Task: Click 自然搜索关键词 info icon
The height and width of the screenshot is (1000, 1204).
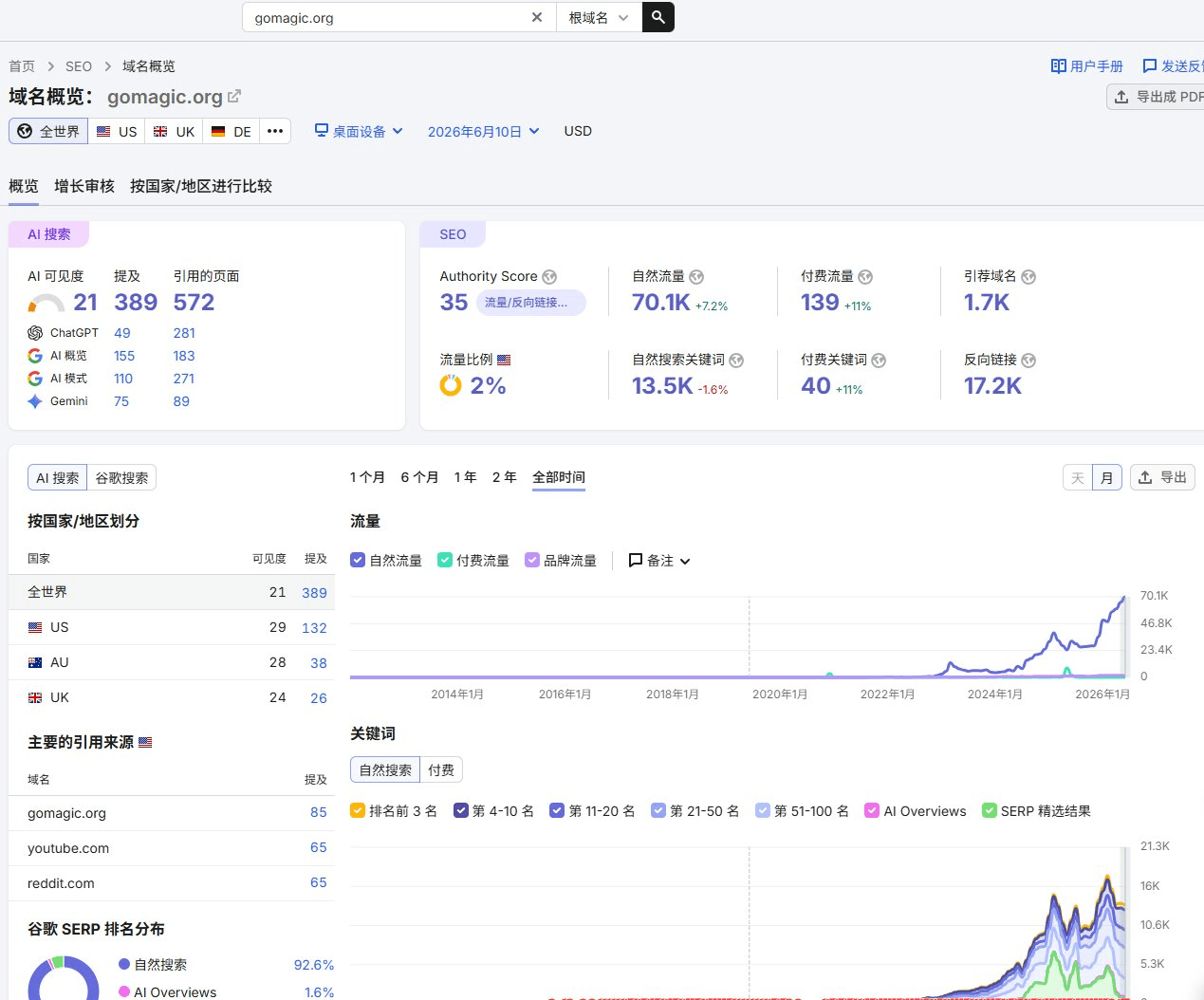Action: point(736,361)
